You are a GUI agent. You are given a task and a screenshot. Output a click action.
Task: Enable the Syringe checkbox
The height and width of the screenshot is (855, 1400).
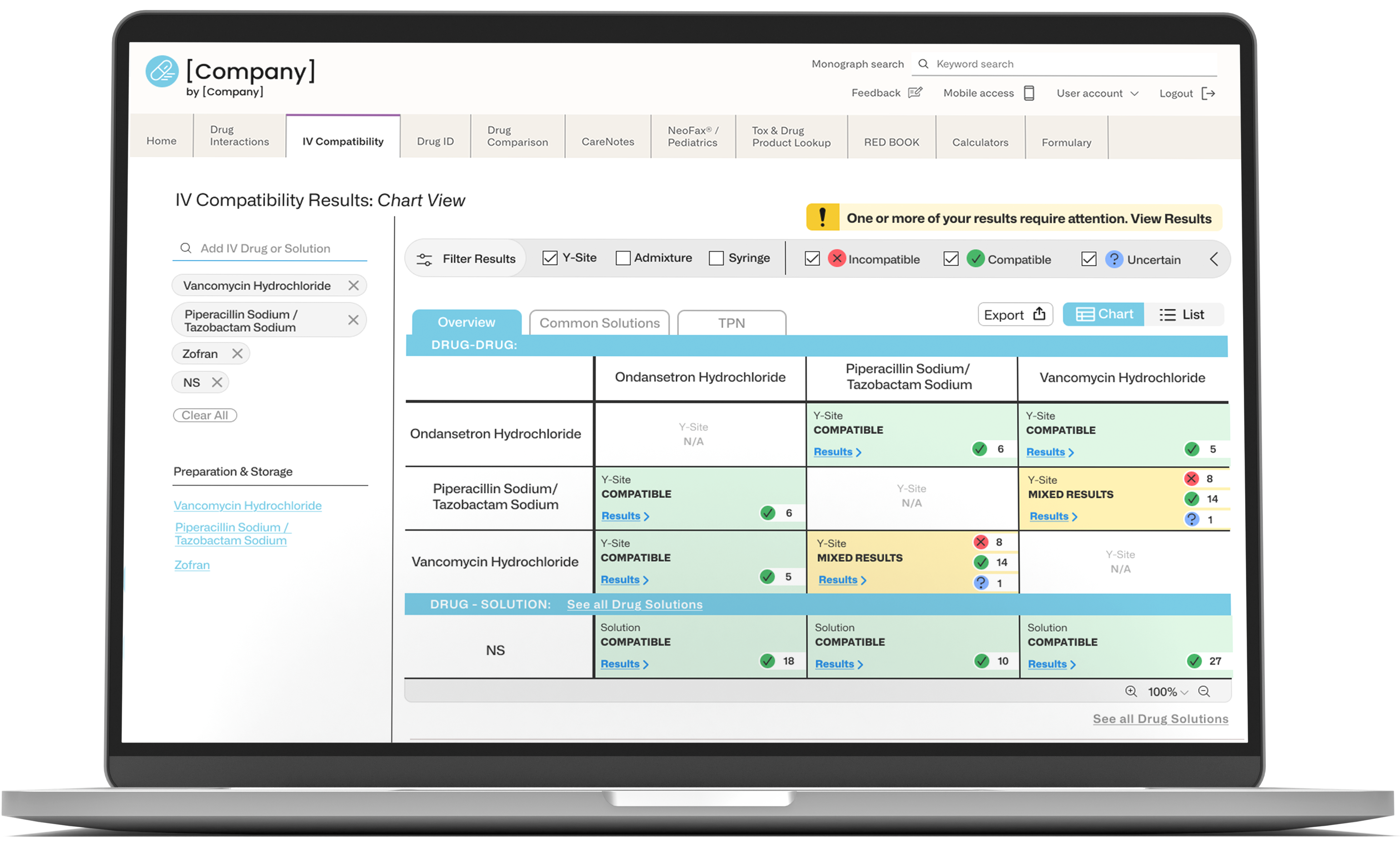click(716, 258)
